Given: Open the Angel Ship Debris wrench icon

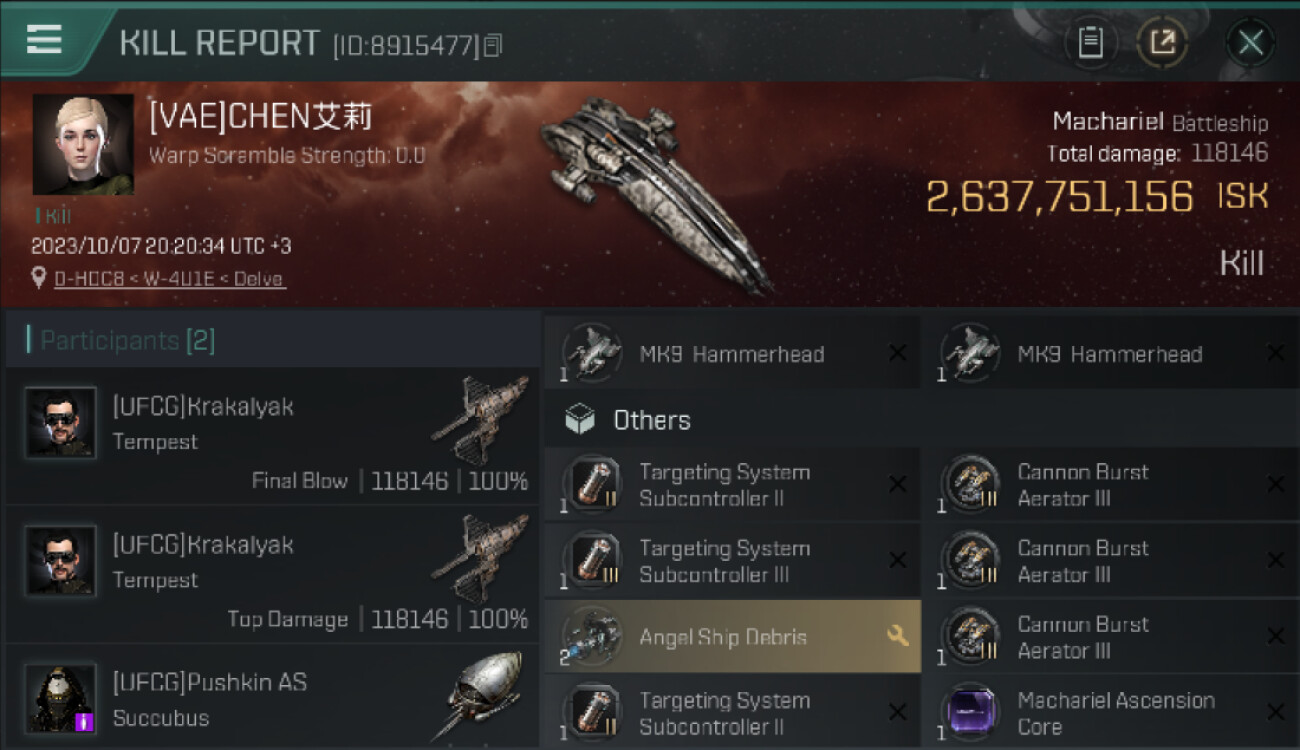Looking at the screenshot, I should (897, 636).
